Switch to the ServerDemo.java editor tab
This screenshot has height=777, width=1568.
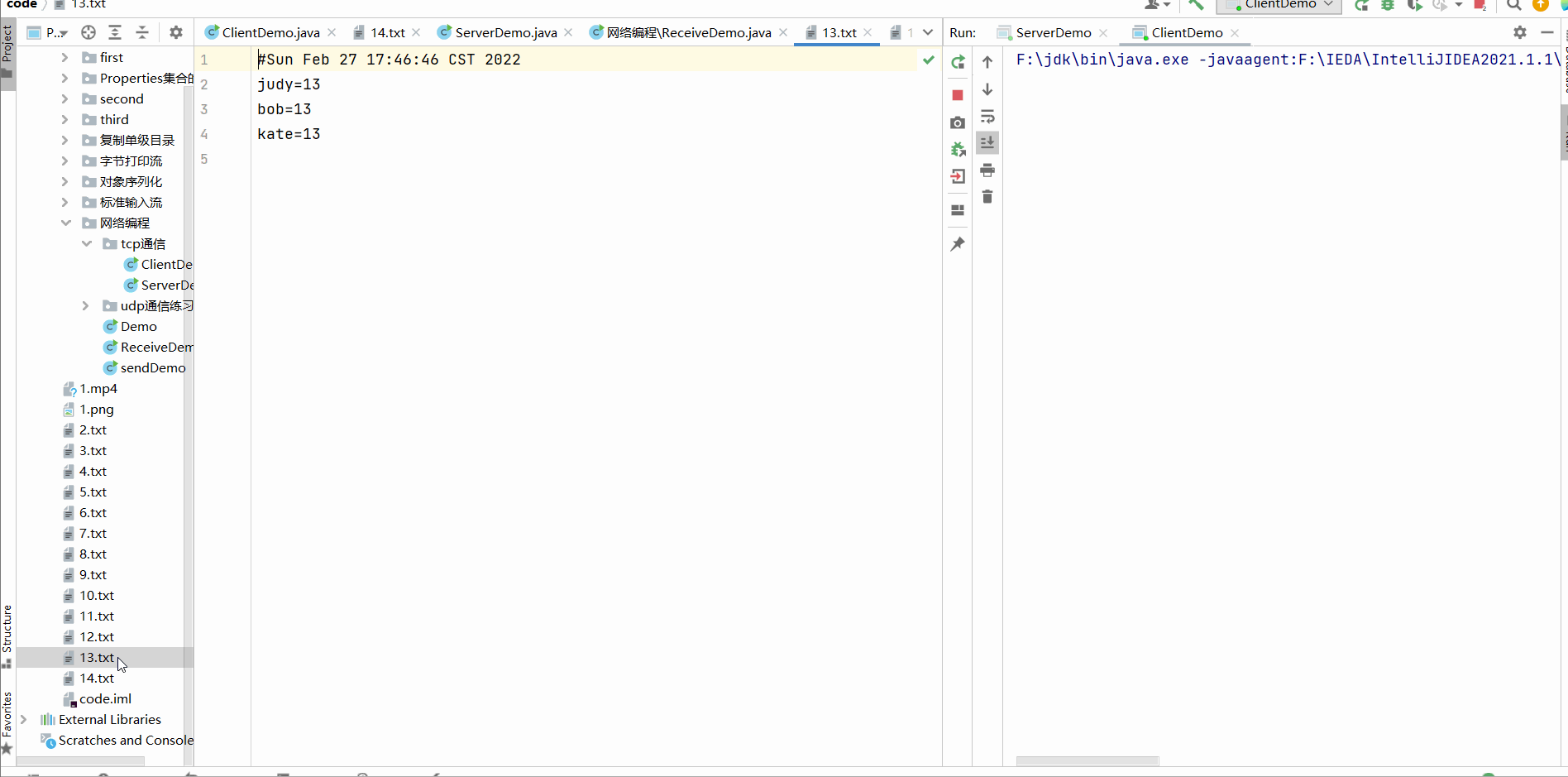click(505, 32)
